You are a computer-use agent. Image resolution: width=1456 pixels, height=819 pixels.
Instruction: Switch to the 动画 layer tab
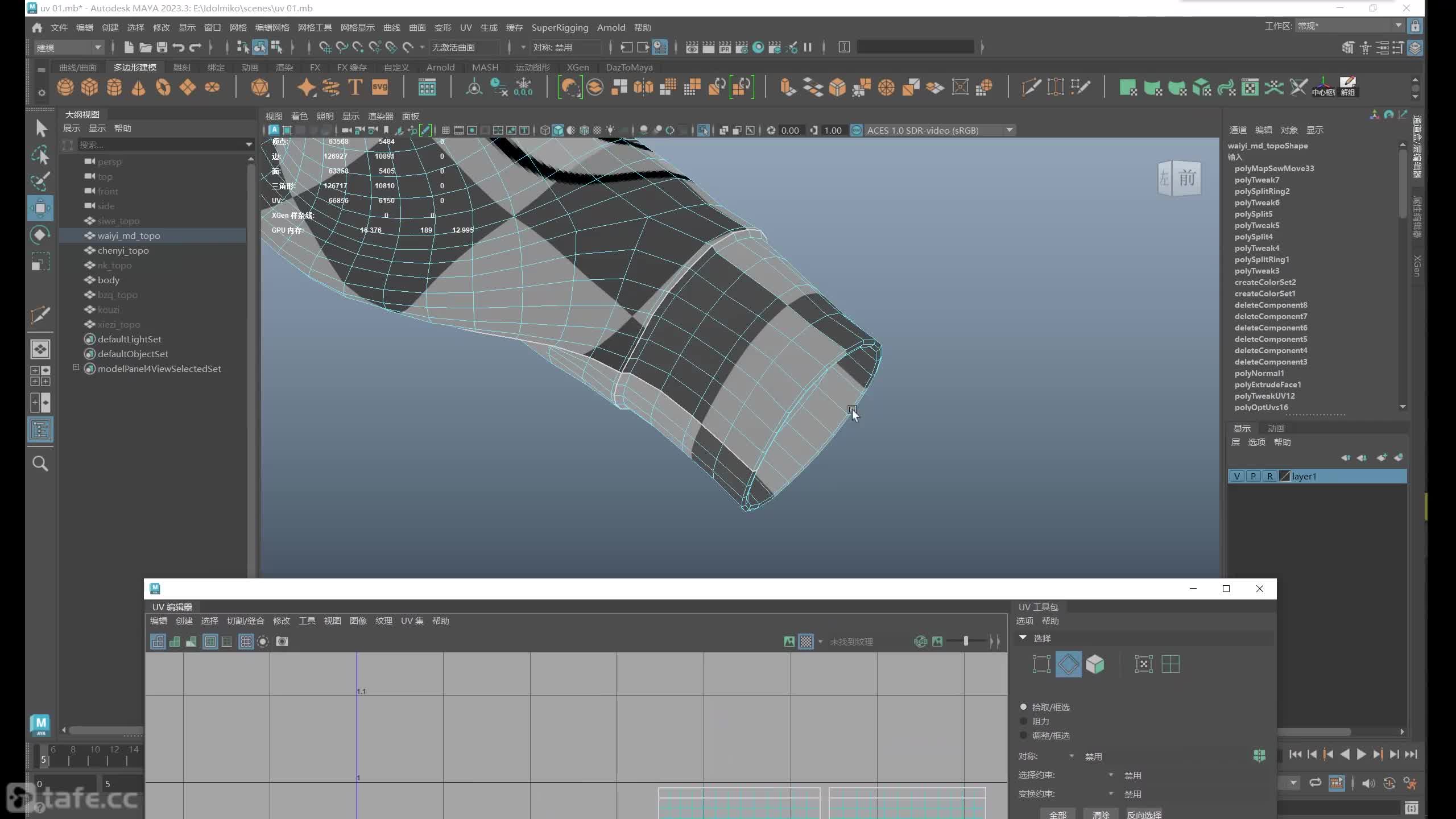click(1276, 428)
